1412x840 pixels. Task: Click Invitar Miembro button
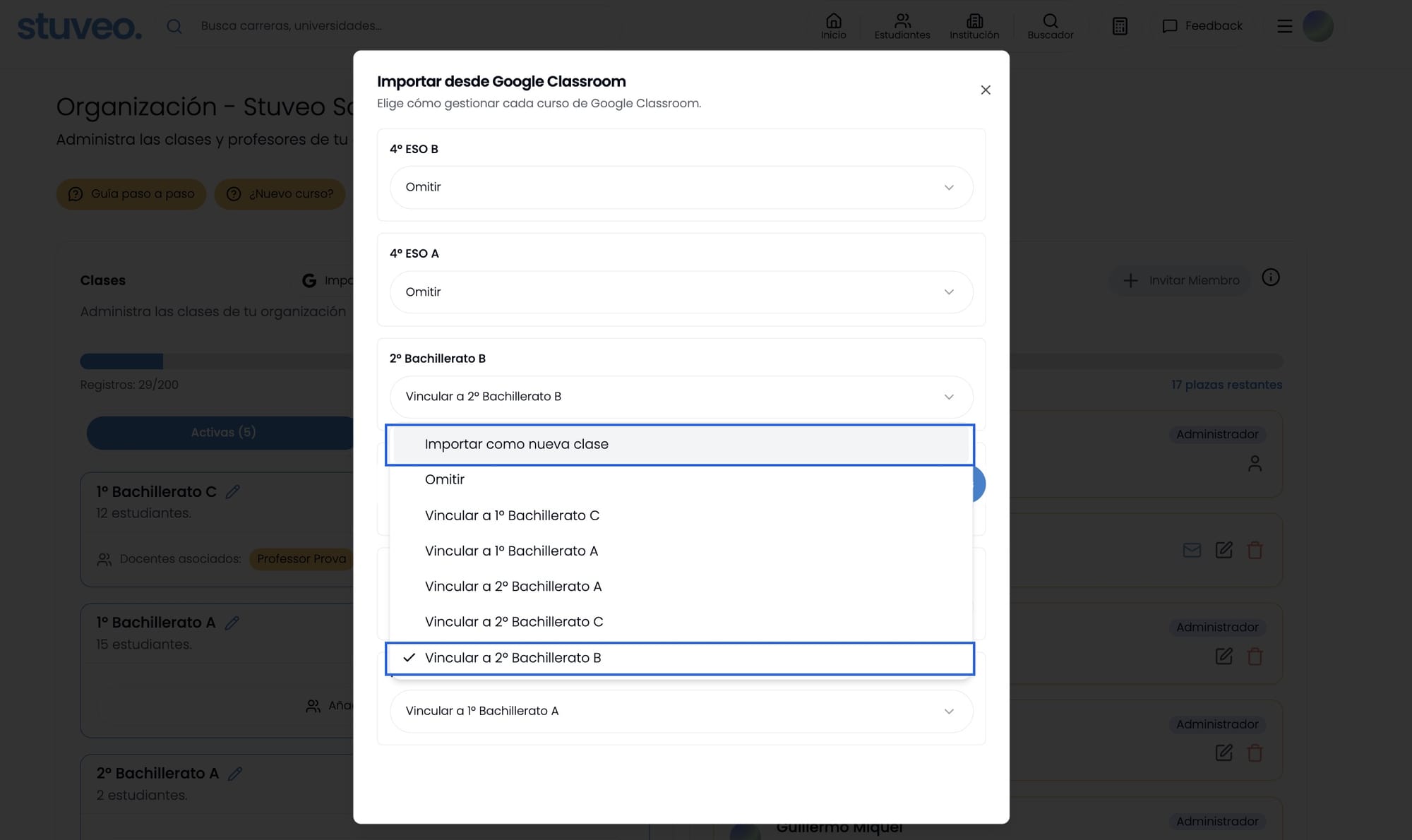(x=1181, y=281)
